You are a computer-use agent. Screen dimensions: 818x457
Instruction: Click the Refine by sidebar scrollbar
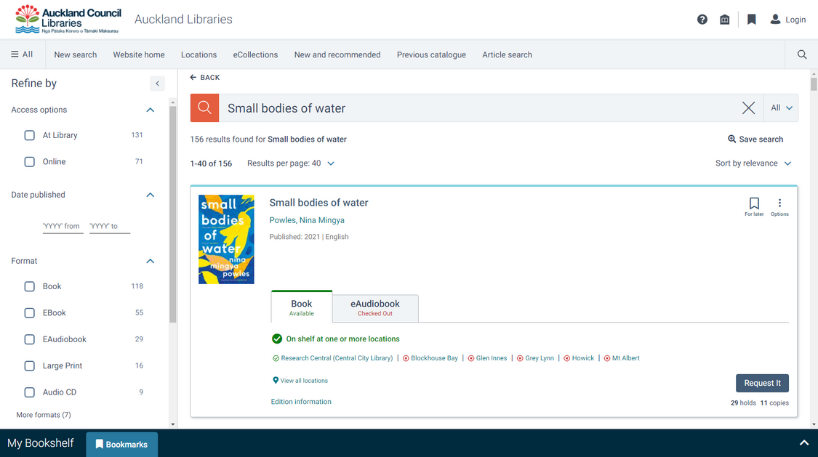173,214
